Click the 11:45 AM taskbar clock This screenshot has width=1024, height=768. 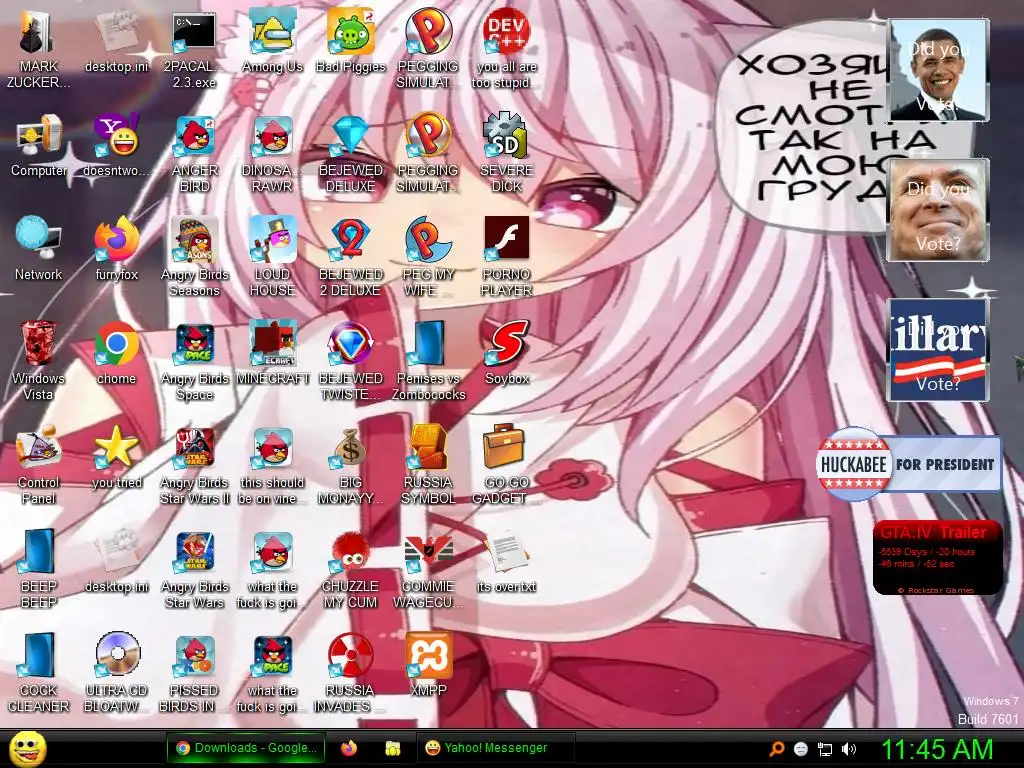pos(937,750)
